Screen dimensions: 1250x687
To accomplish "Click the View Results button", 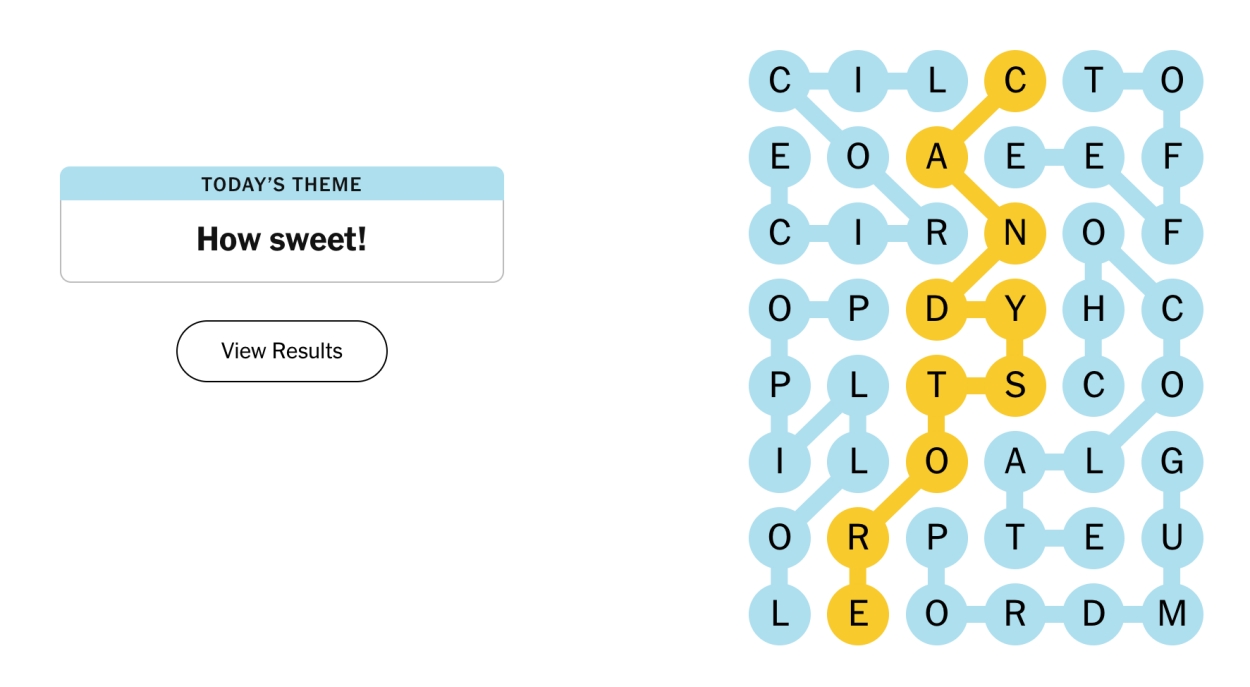I will coord(281,351).
